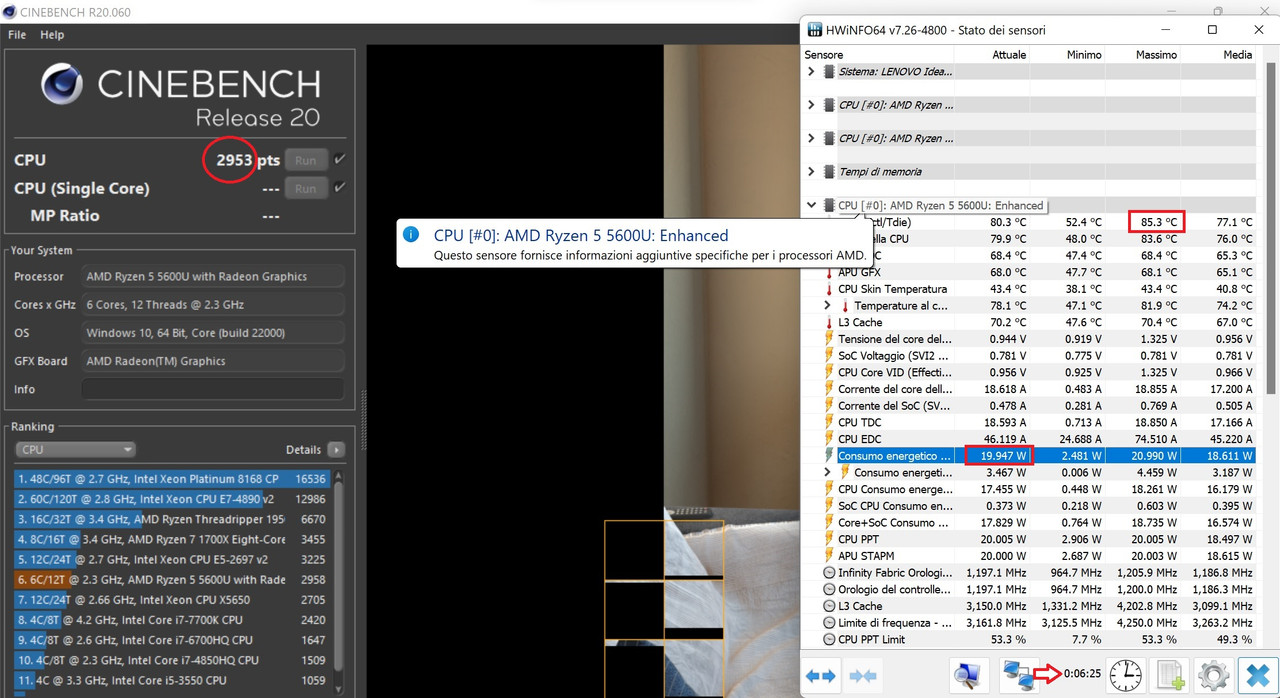This screenshot has width=1280, height=698.
Task: Click the Minimo column header
Action: click(1084, 54)
